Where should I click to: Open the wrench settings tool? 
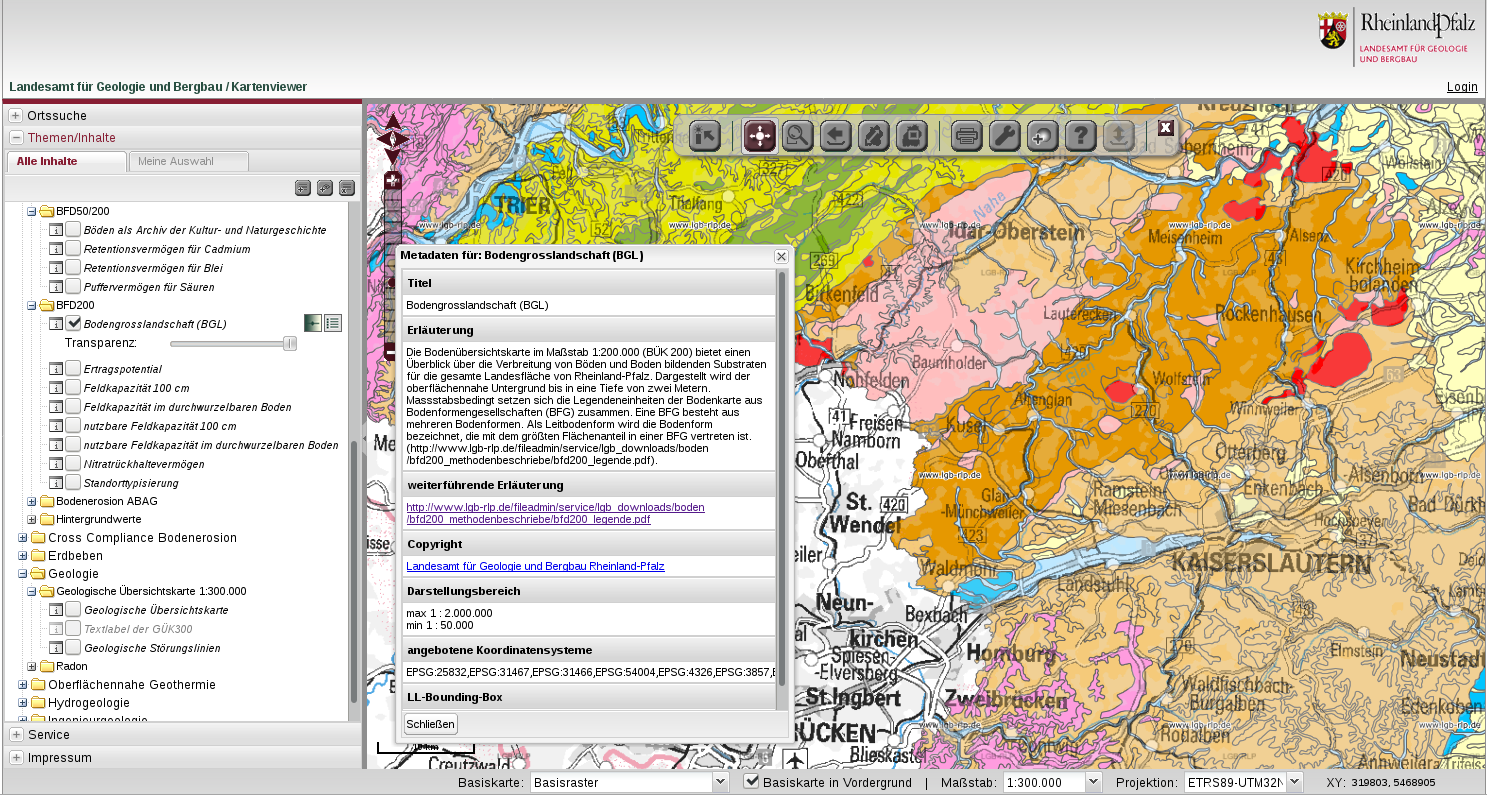pos(1004,135)
